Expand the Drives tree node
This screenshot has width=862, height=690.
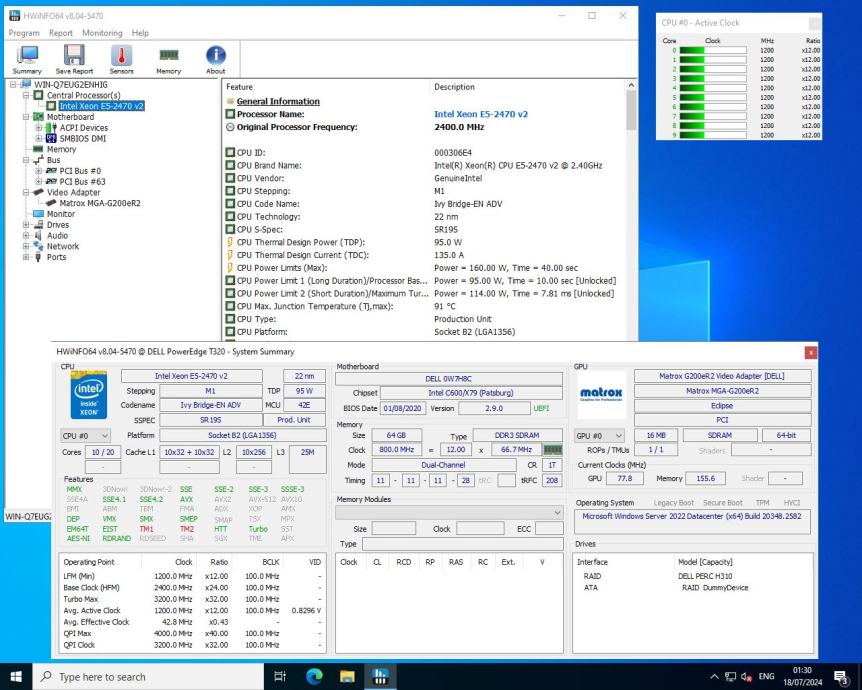pos(26,224)
